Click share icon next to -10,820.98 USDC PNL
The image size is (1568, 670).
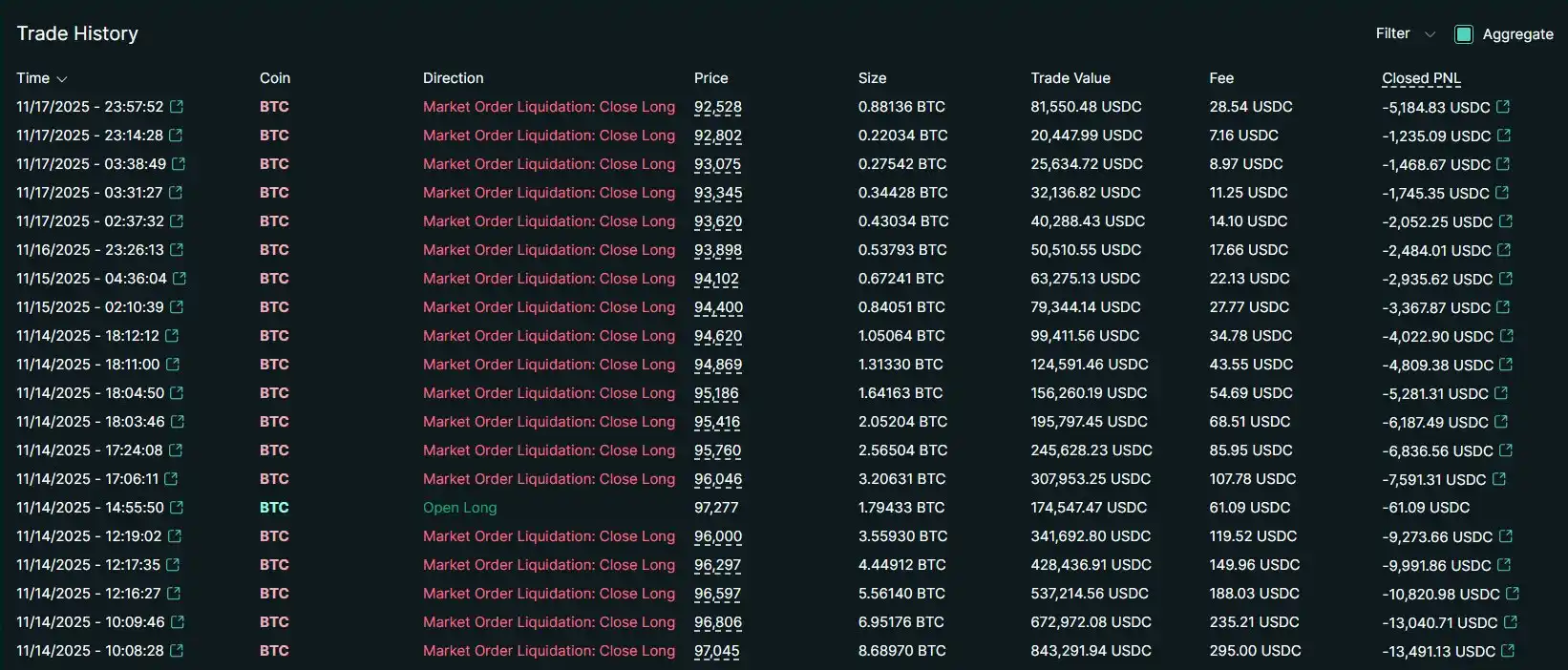(x=1513, y=594)
